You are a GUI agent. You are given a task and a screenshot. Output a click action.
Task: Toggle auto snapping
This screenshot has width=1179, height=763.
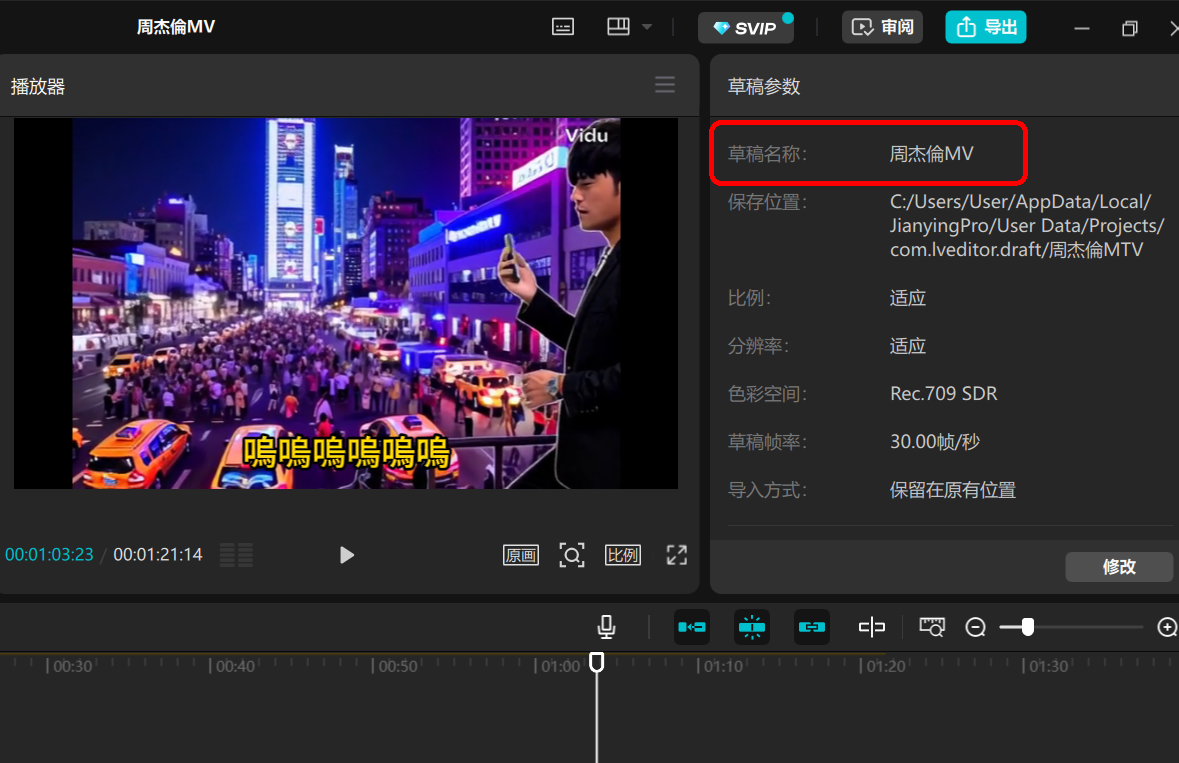tap(752, 627)
